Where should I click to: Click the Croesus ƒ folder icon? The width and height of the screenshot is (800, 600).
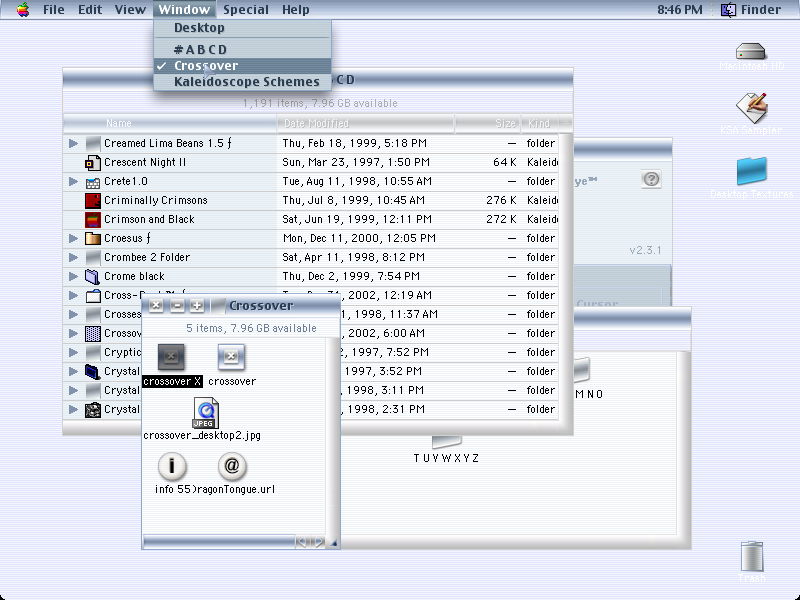point(93,238)
